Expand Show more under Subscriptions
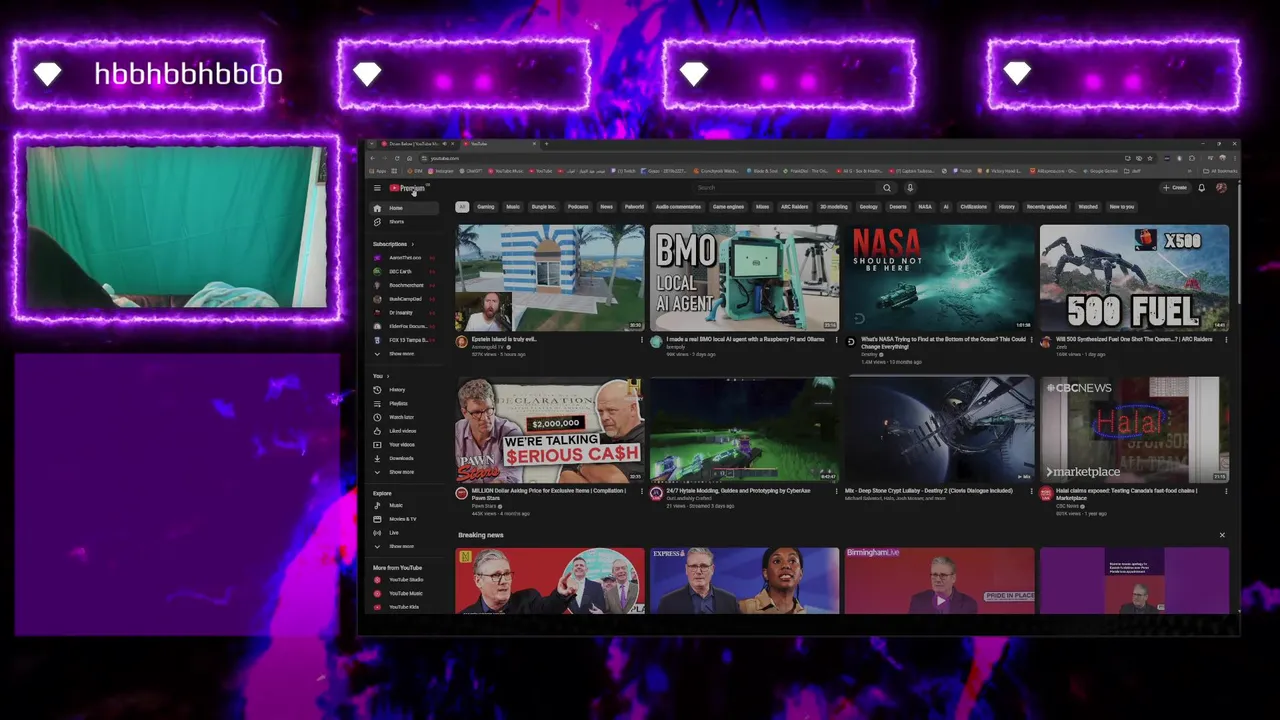The width and height of the screenshot is (1280, 720). [x=404, y=354]
